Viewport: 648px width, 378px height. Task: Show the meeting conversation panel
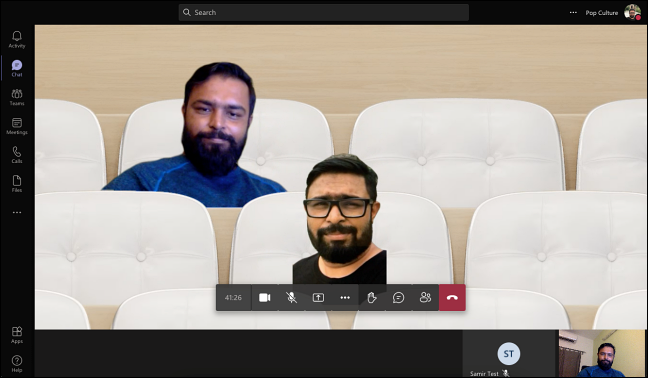(398, 297)
